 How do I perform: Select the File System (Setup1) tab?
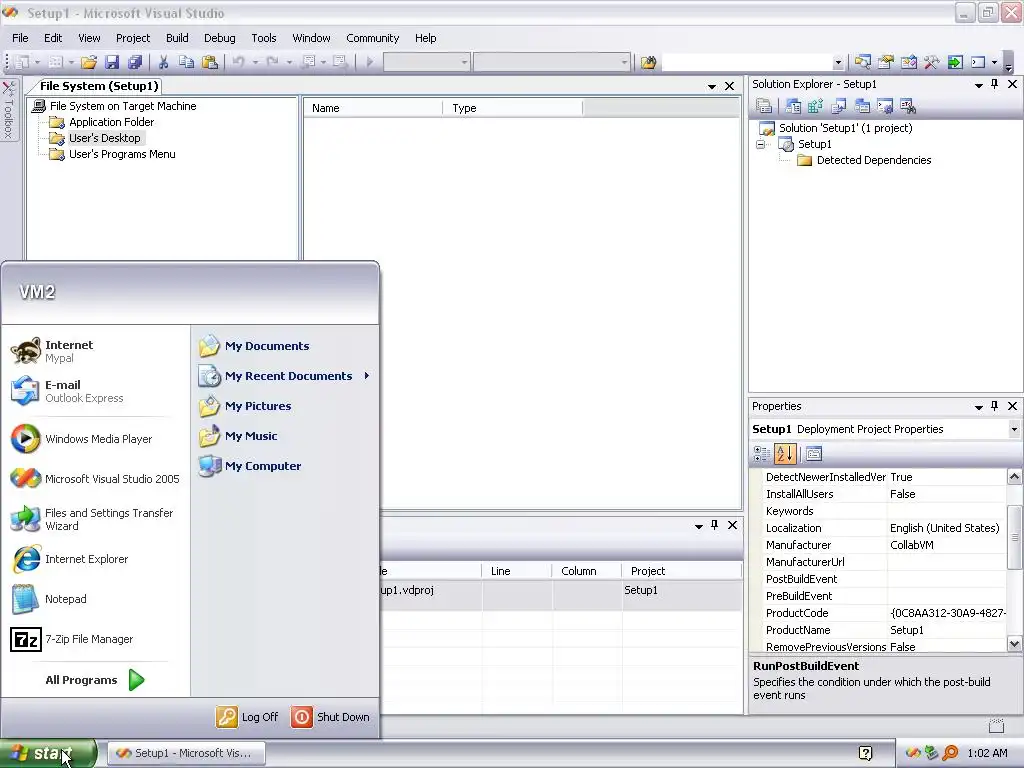99,86
